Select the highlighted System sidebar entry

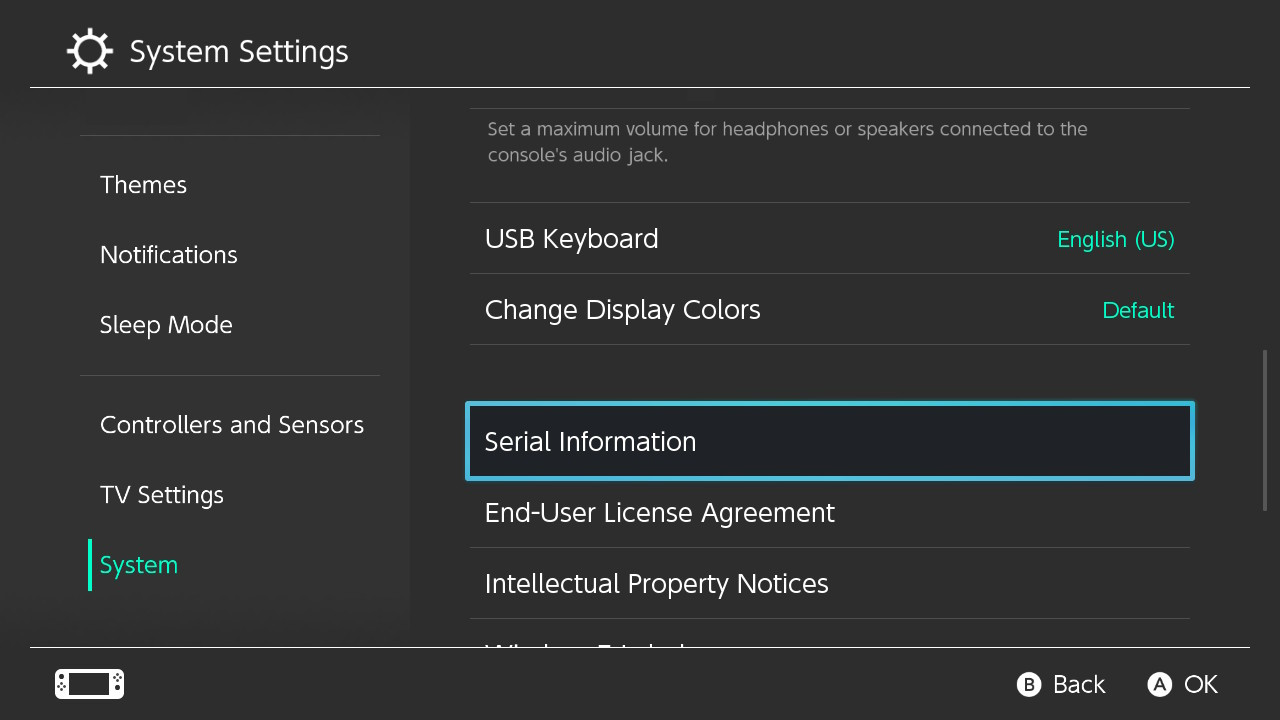click(138, 564)
